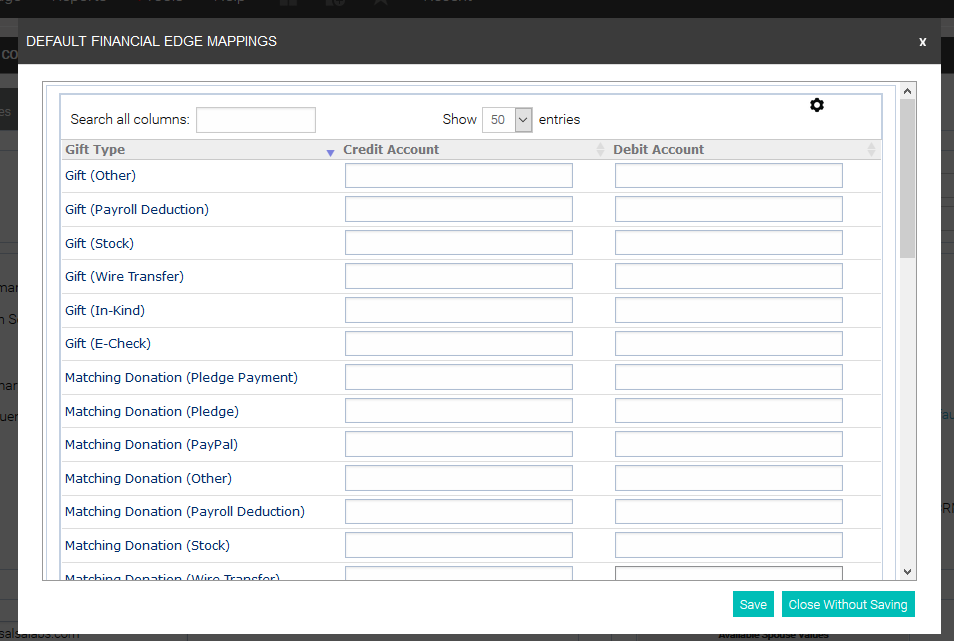Focus Credit Account for Matching Donation (Stock)
This screenshot has height=641, width=954.
click(459, 545)
